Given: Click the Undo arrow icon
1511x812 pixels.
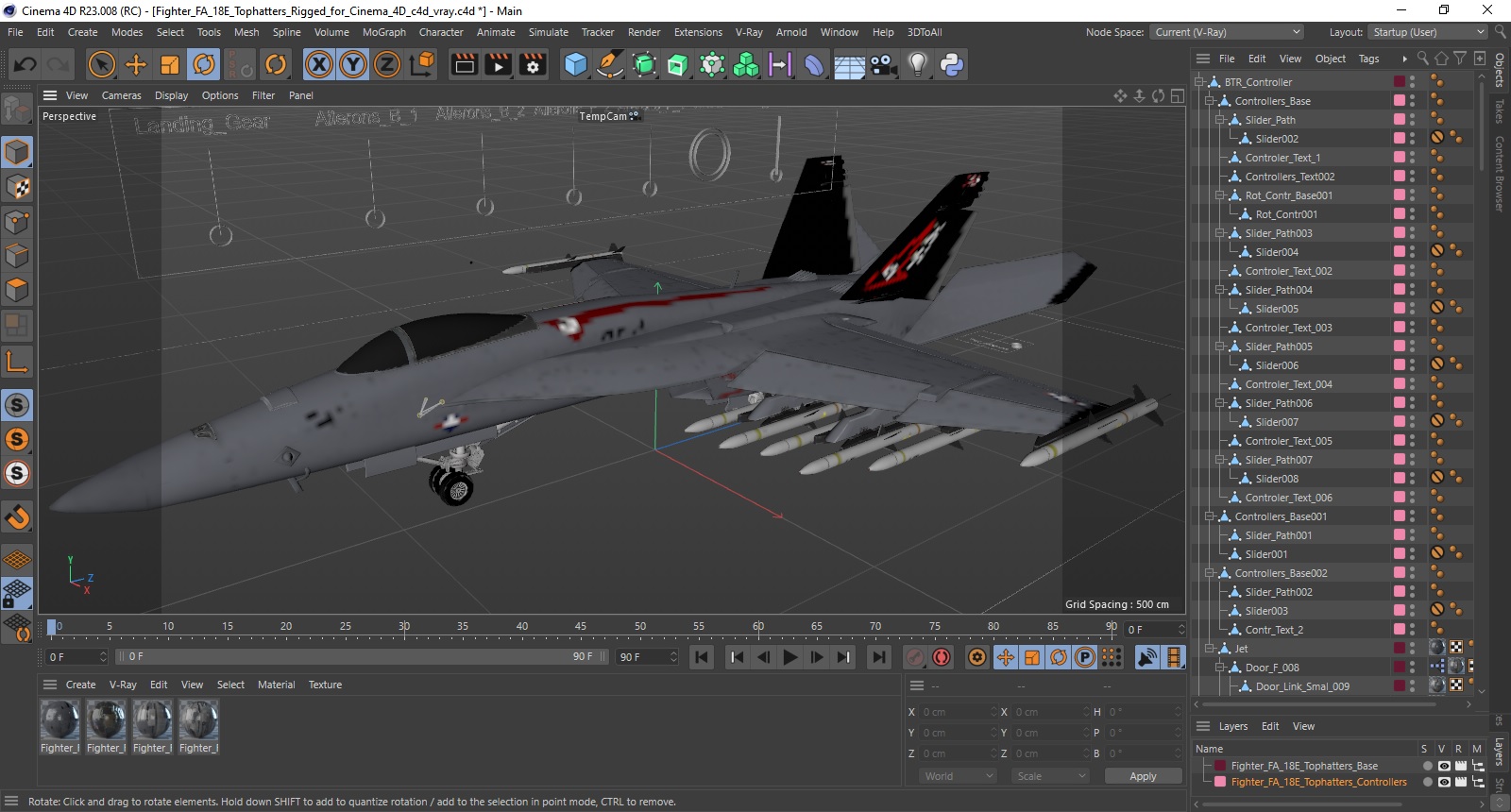Looking at the screenshot, I should pos(25,64).
